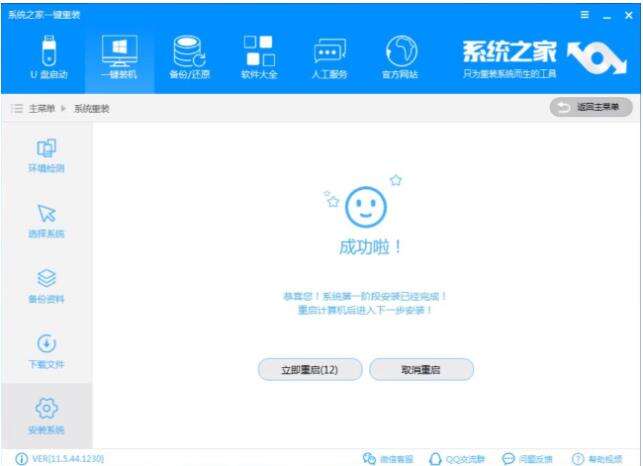This screenshot has width=643, height=466.
Task: Close the 系统之家 window
Action: coord(628,15)
